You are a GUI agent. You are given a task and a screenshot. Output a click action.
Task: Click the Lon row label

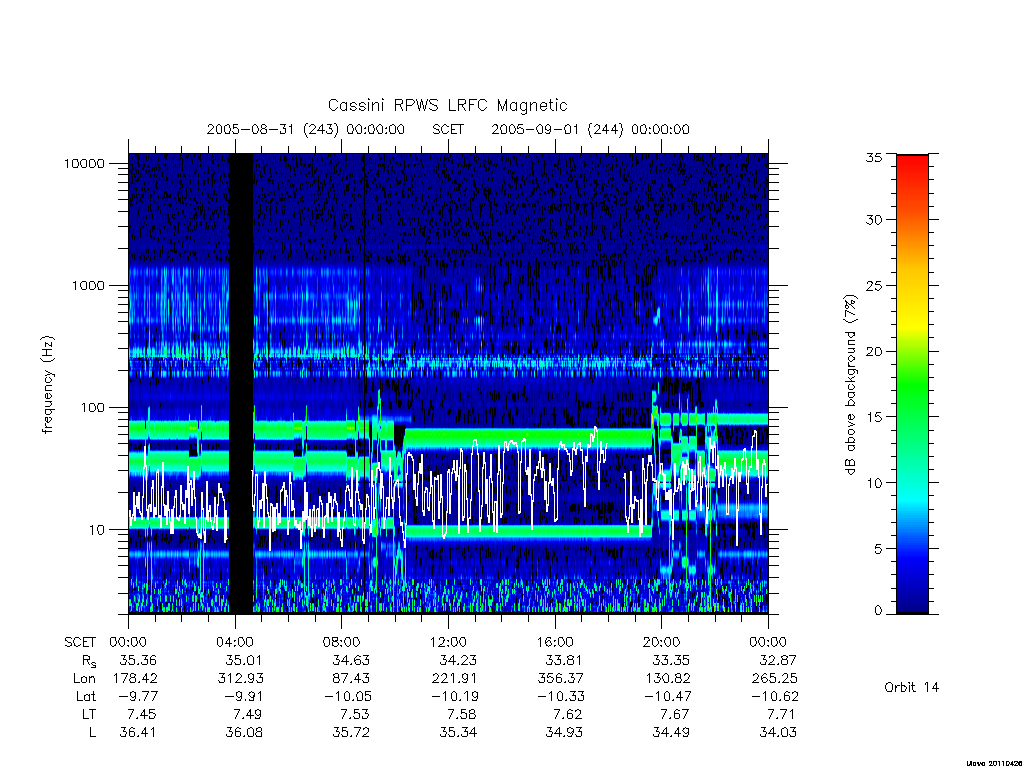click(84, 679)
